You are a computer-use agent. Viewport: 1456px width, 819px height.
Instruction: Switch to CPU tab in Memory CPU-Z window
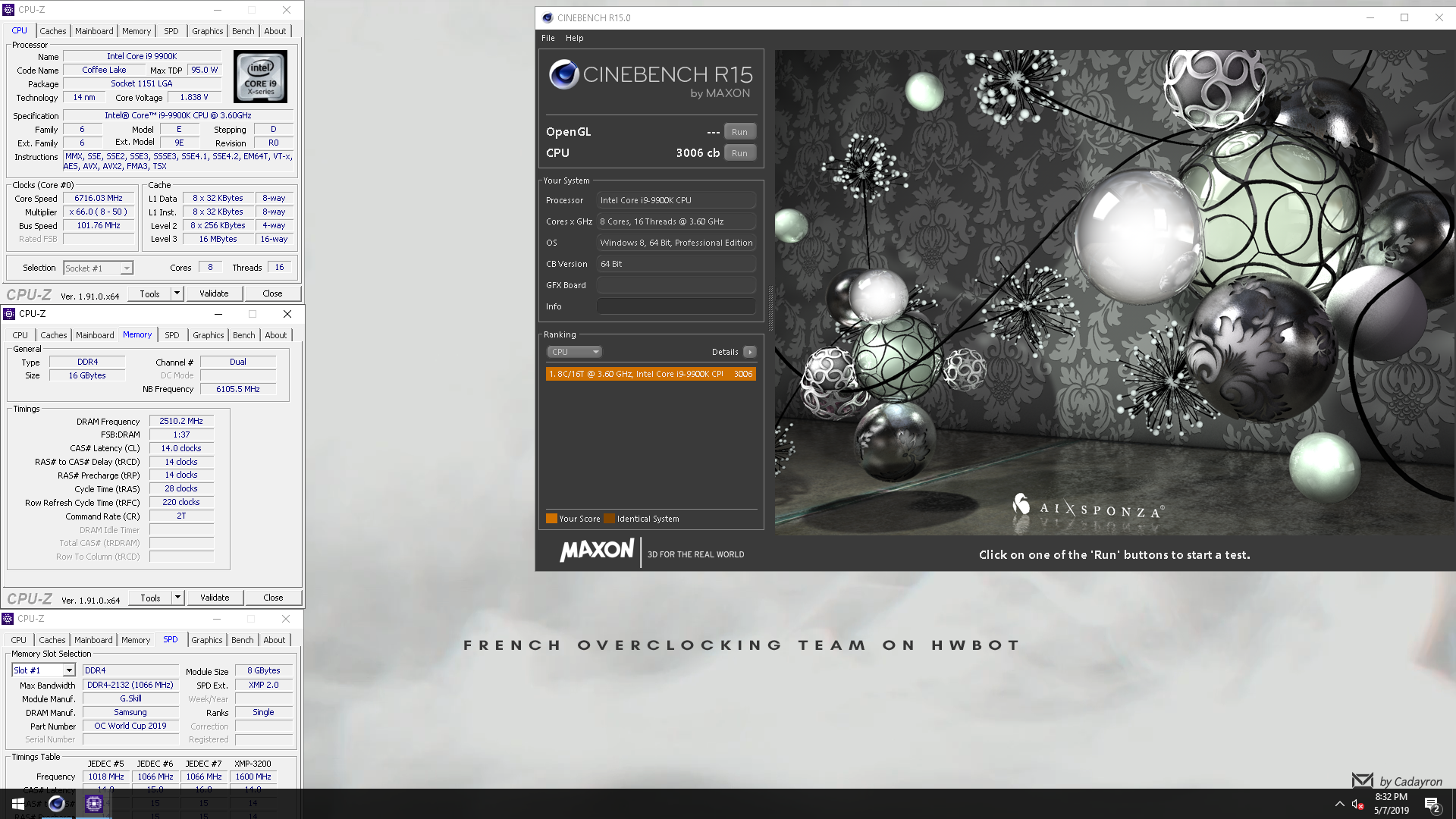coord(20,335)
